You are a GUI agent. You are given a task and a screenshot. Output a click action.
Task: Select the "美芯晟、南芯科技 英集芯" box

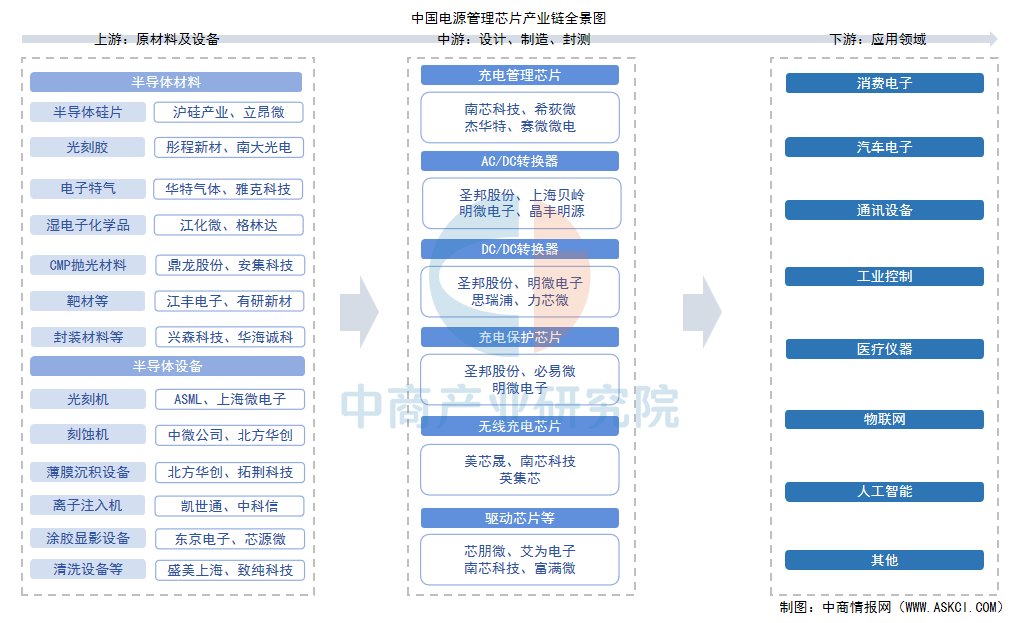520,470
